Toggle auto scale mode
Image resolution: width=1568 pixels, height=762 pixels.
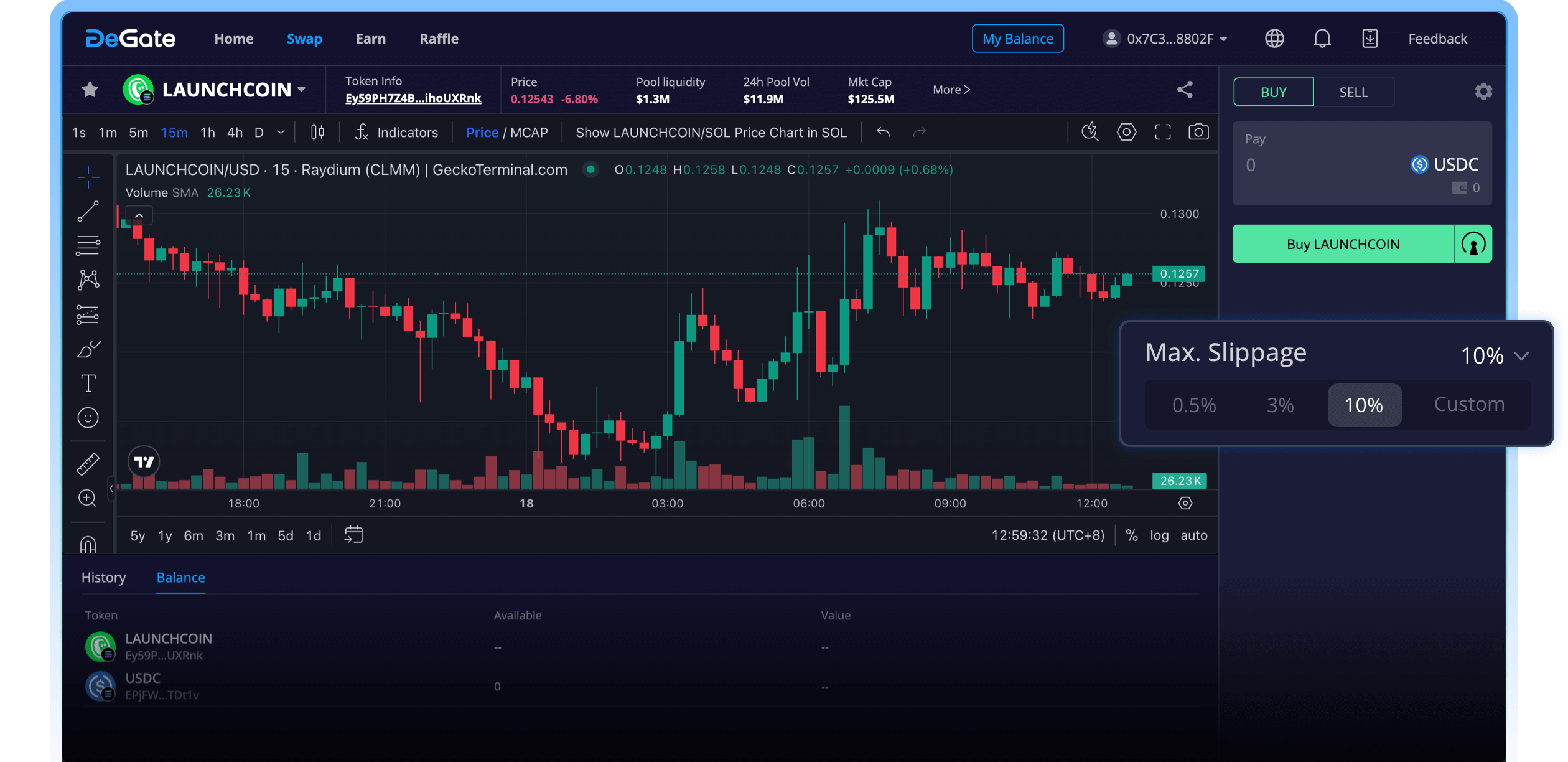[1194, 535]
